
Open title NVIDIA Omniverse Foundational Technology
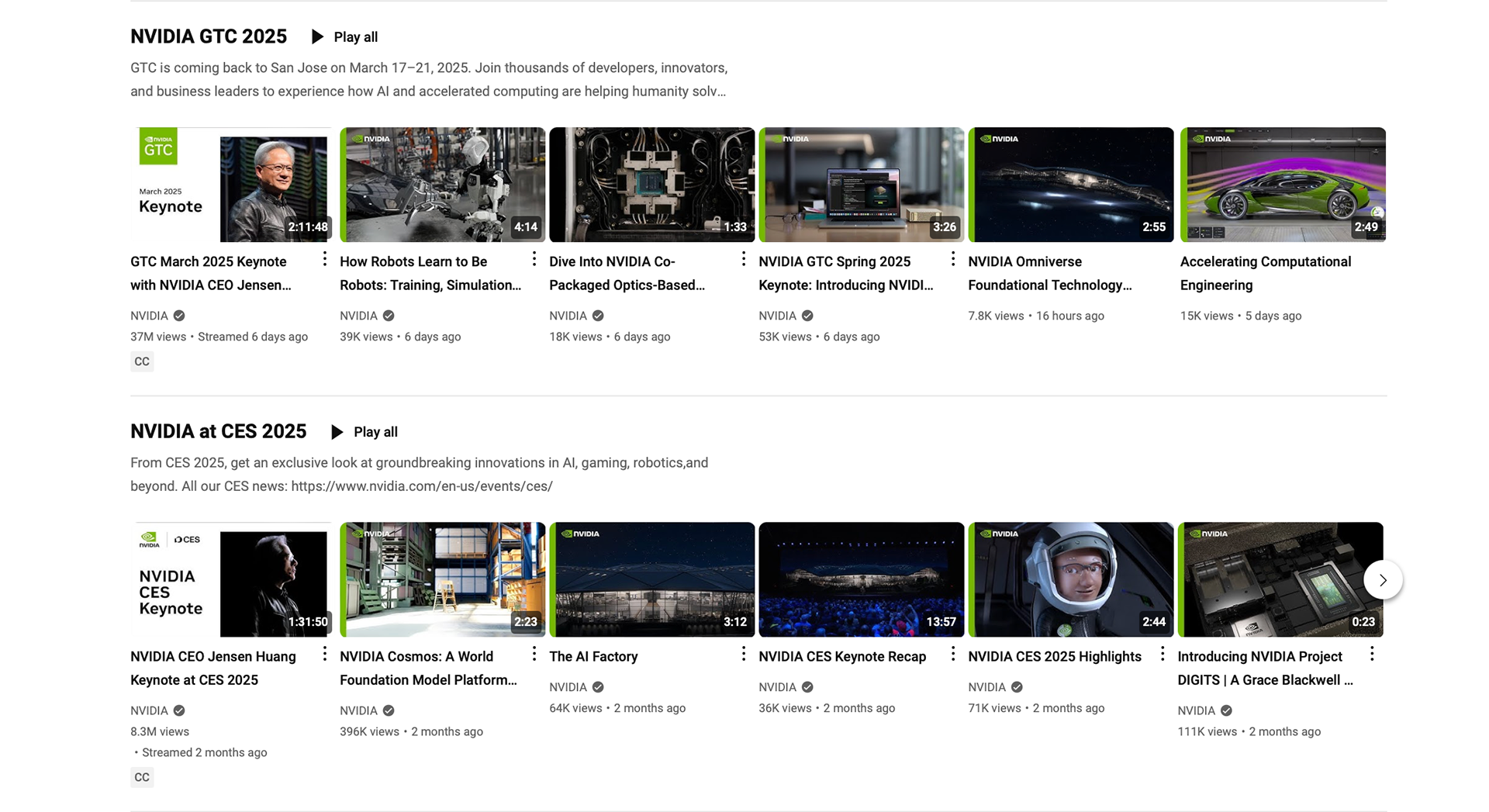pyautogui.click(x=1050, y=273)
